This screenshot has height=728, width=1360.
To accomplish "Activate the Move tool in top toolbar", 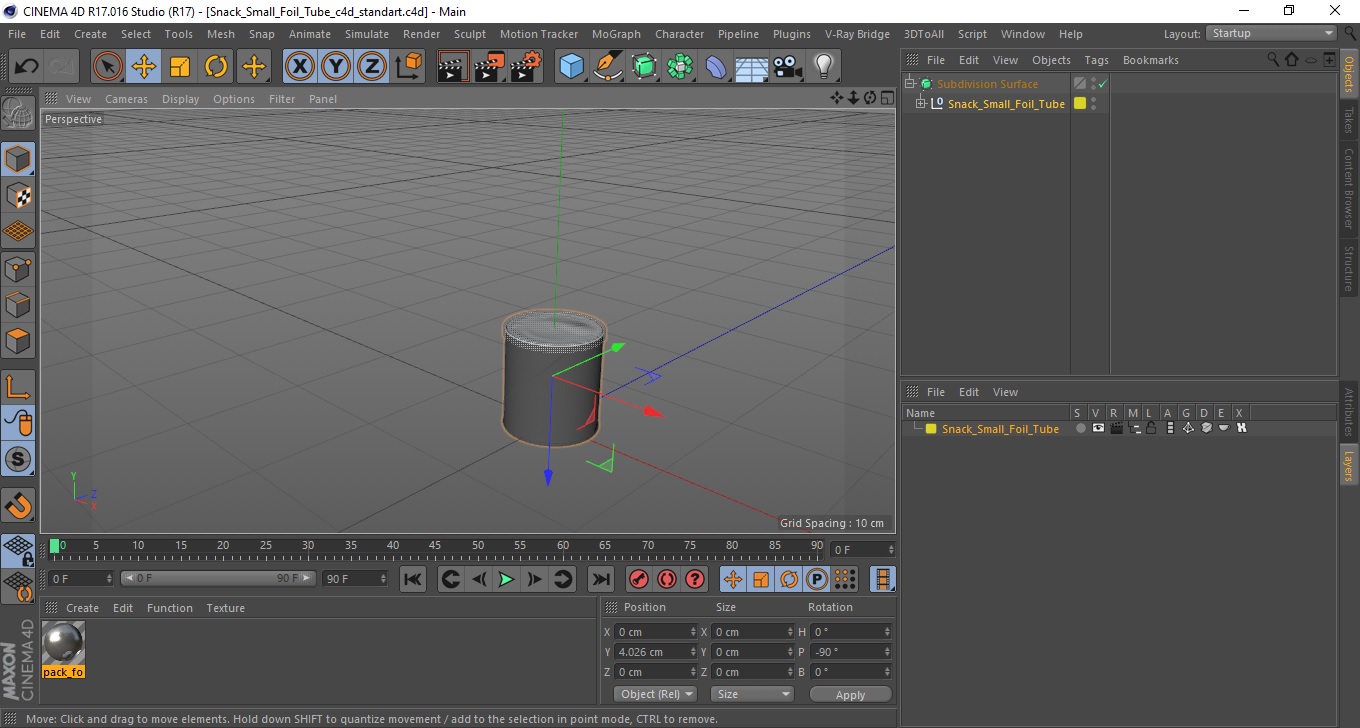I will tap(144, 67).
